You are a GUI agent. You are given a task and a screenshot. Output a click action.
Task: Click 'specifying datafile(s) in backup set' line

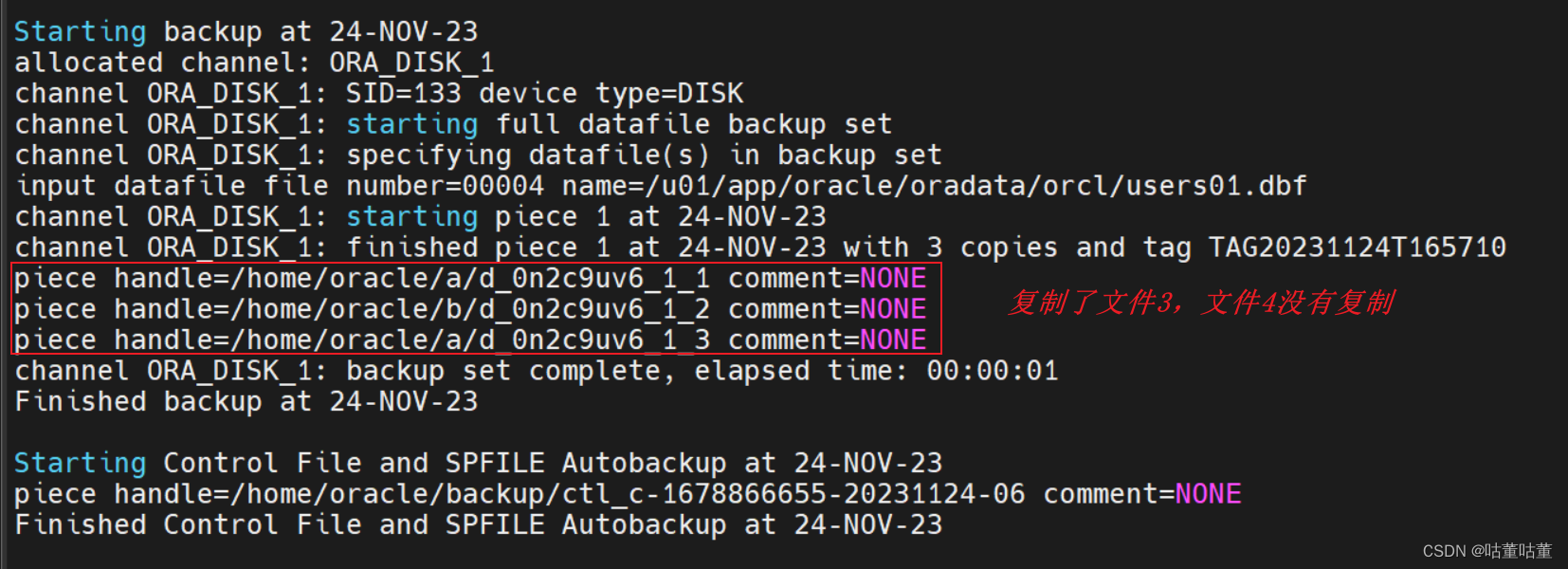[x=644, y=156]
